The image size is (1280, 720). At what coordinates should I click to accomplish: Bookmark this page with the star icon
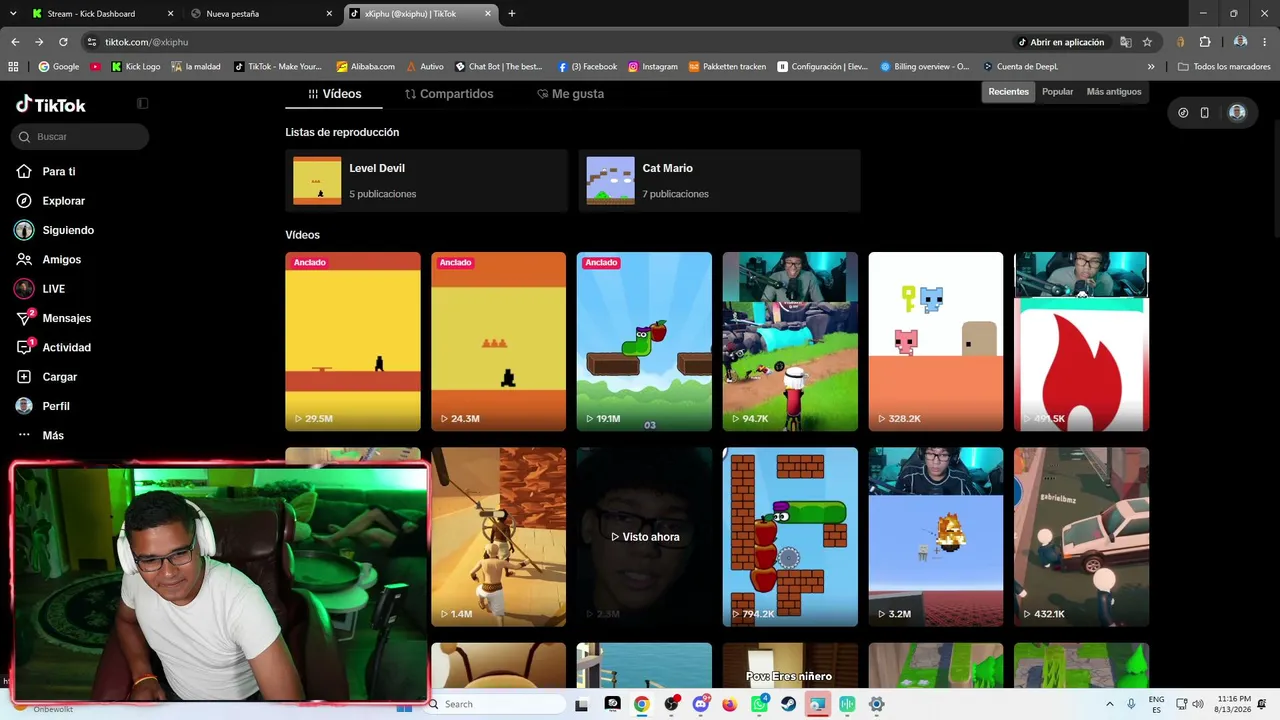coord(1147,42)
